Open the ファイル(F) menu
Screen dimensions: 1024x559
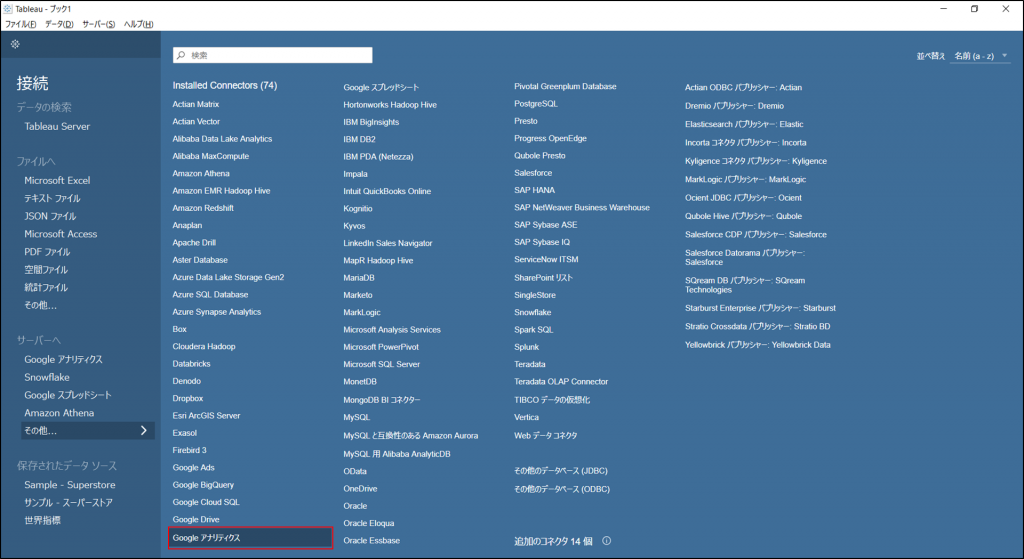click(x=21, y=24)
